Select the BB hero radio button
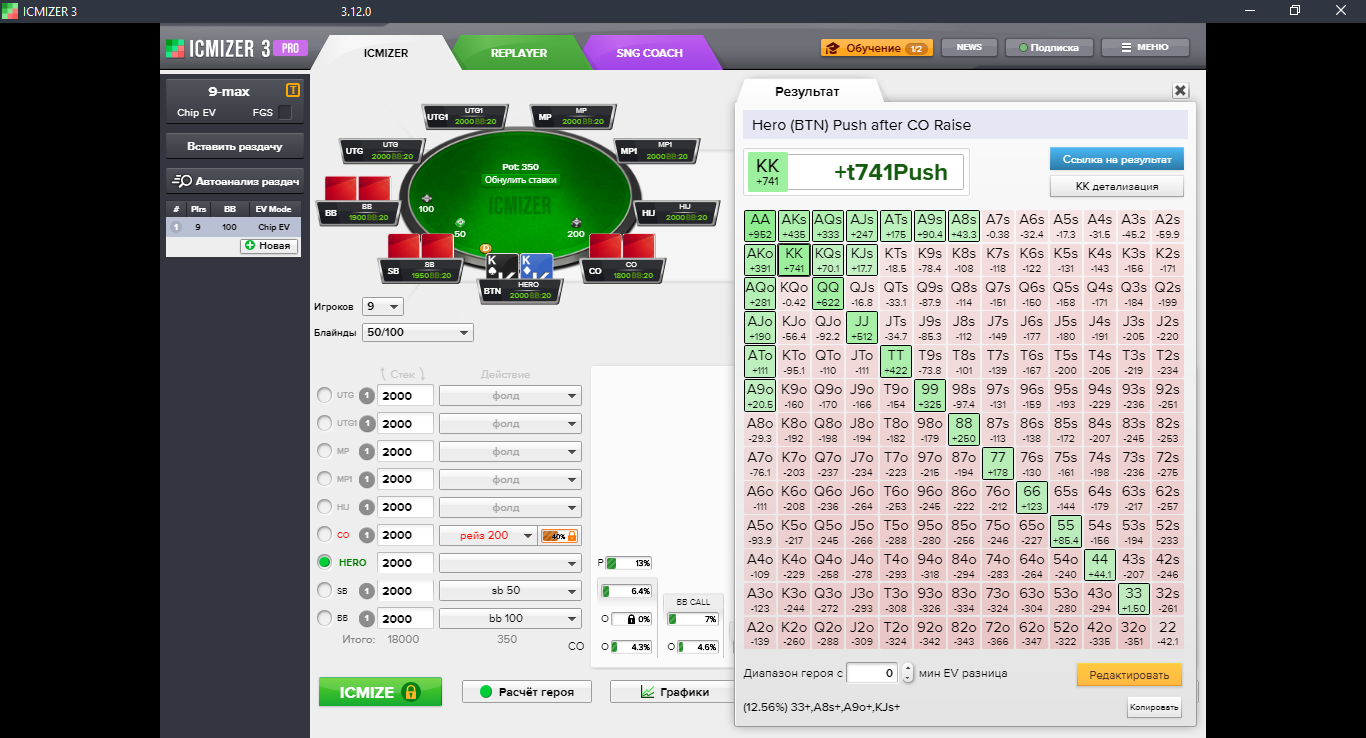The width and height of the screenshot is (1366, 738). pyautogui.click(x=325, y=618)
